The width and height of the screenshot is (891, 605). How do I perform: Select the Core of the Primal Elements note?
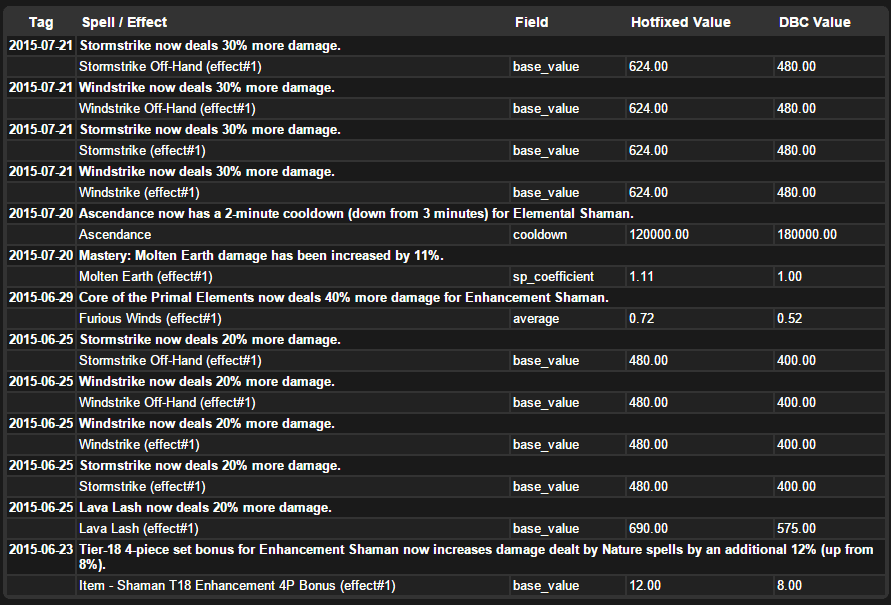[344, 298]
